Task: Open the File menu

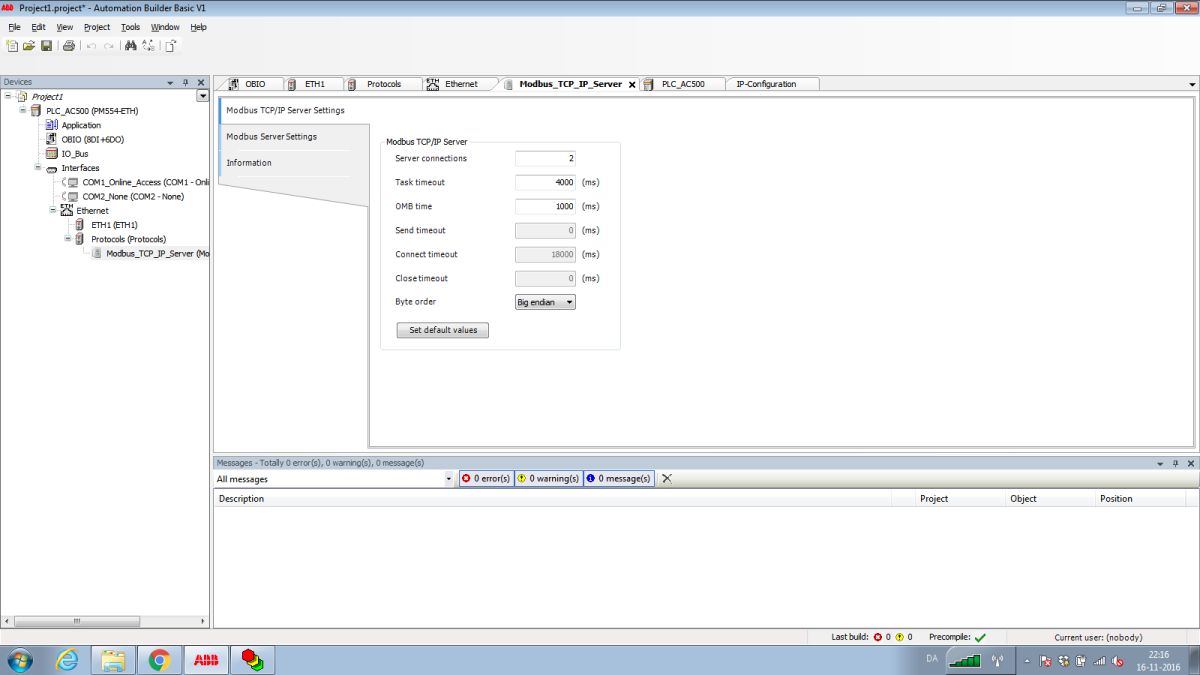Action: click(x=14, y=27)
